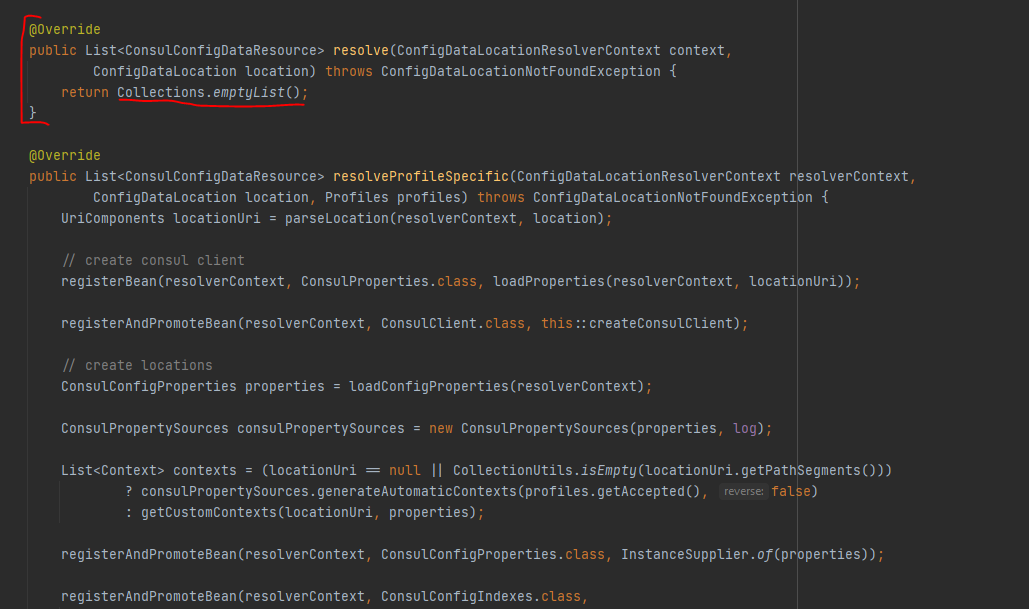
Task: Click the CollectionUtils class reference
Action: click(513, 471)
